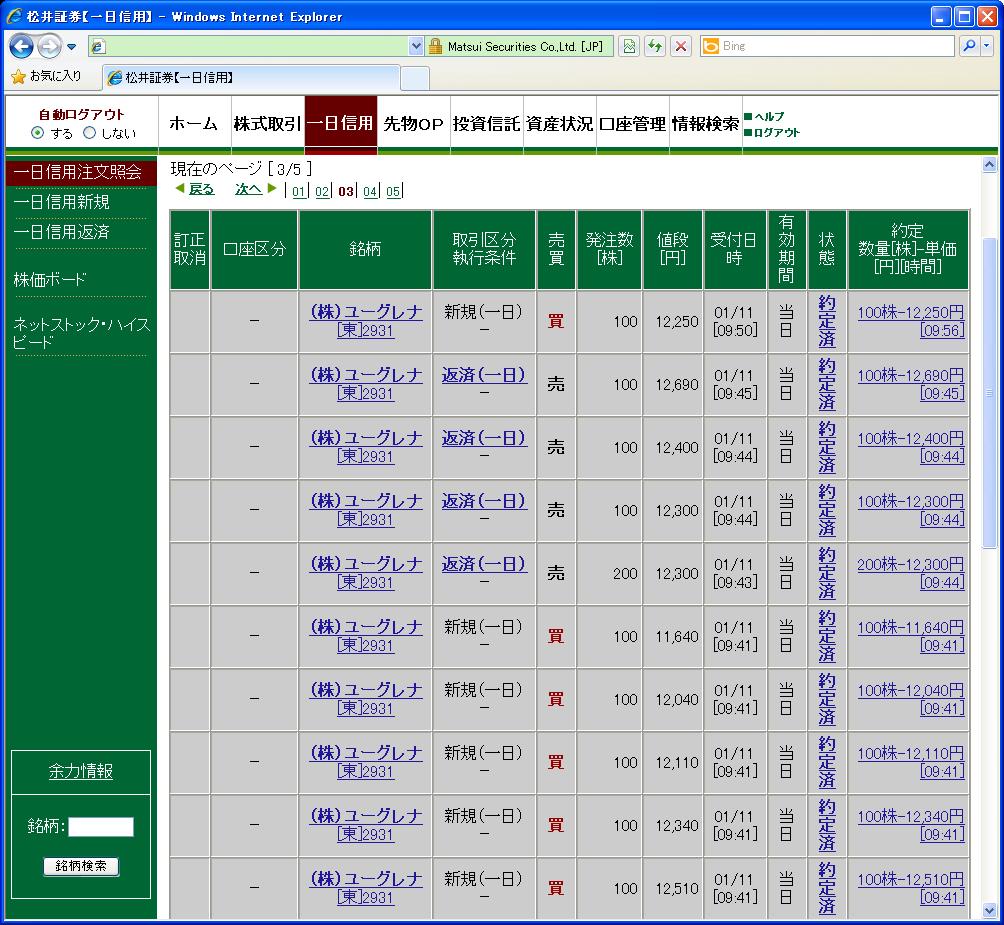Click the page icon in address bar
1004x925 pixels.
(x=97, y=46)
